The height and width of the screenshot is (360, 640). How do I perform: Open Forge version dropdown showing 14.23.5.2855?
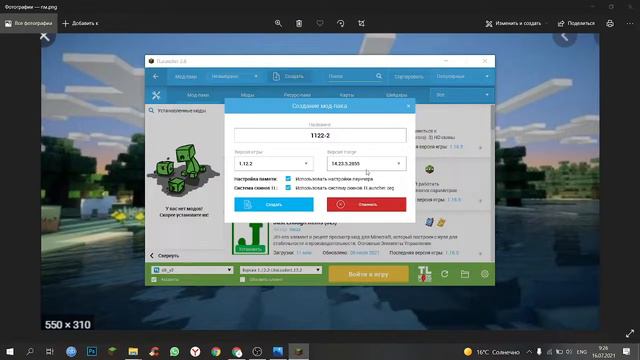coord(367,163)
